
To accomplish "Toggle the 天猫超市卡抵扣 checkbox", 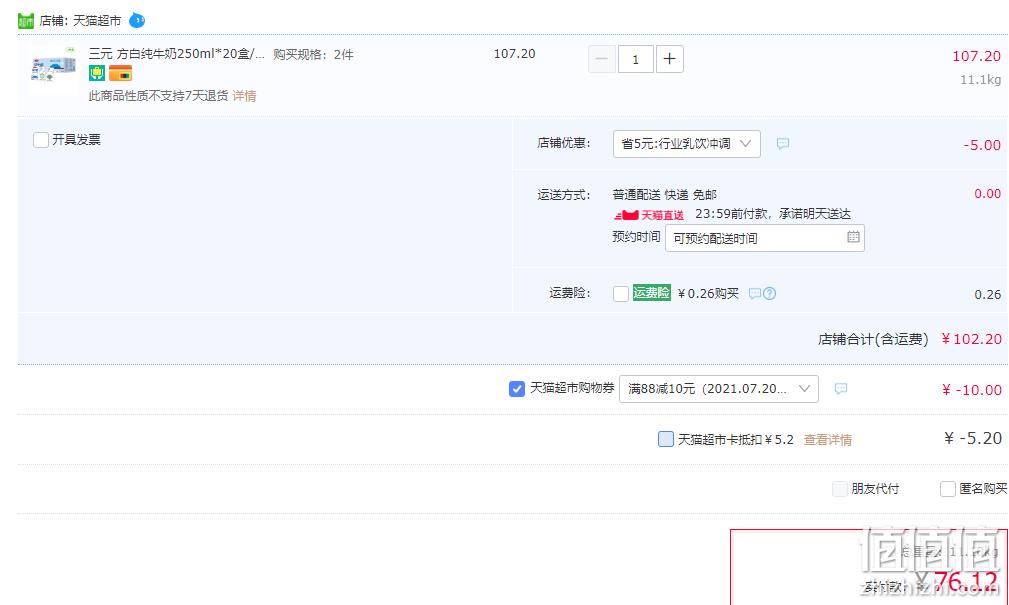I will tap(666, 439).
